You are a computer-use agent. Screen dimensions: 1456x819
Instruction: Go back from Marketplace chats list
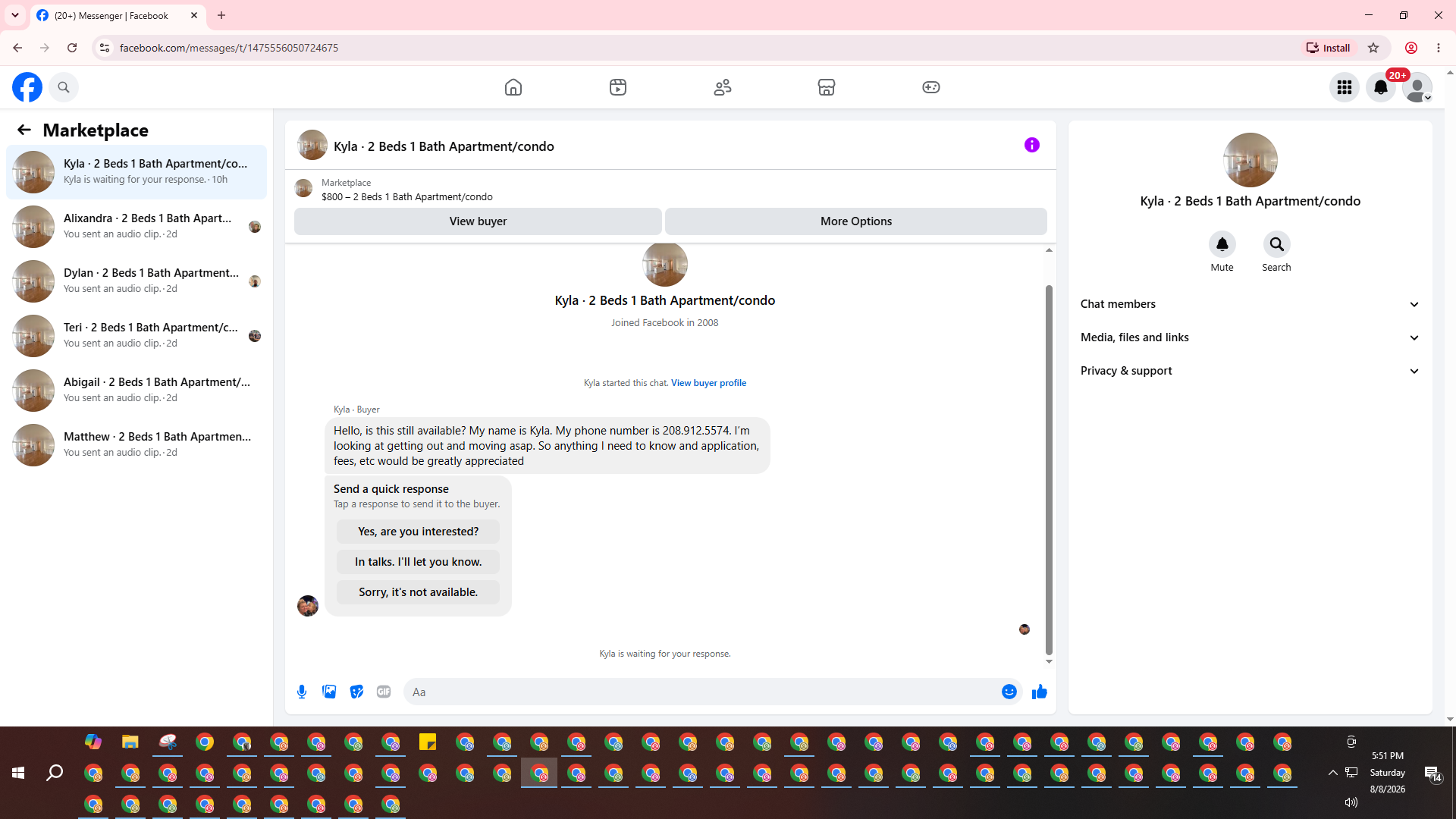24,130
